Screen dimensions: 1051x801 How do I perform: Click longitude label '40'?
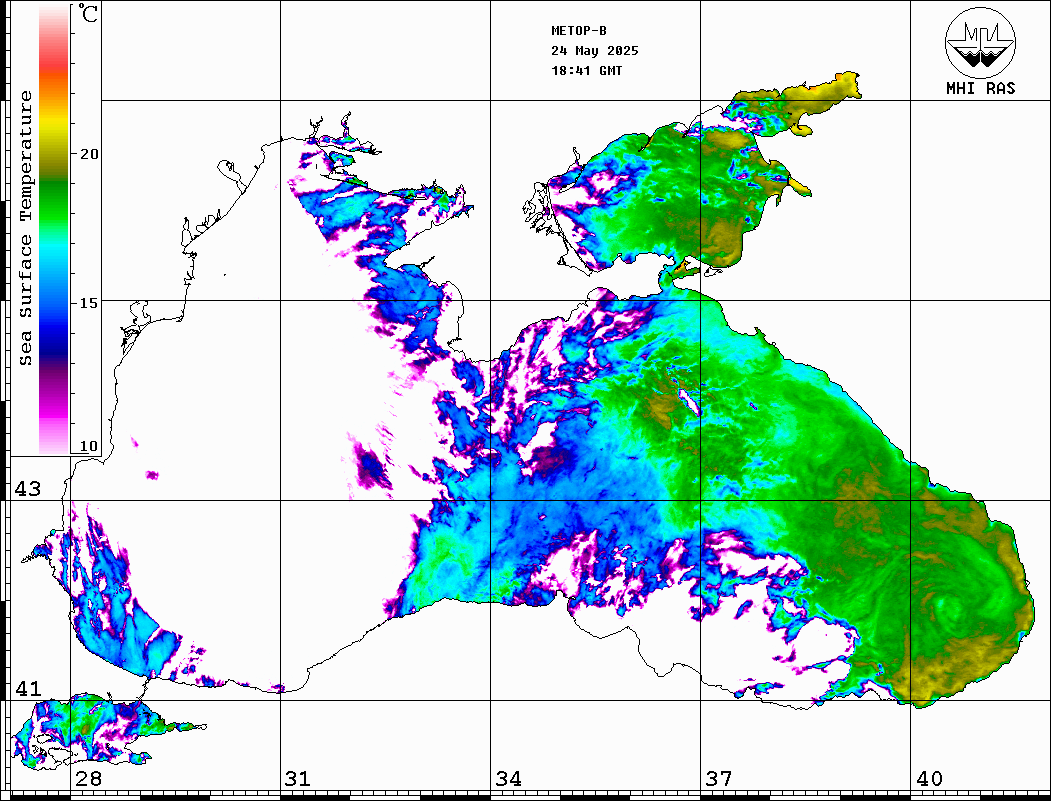click(x=929, y=779)
